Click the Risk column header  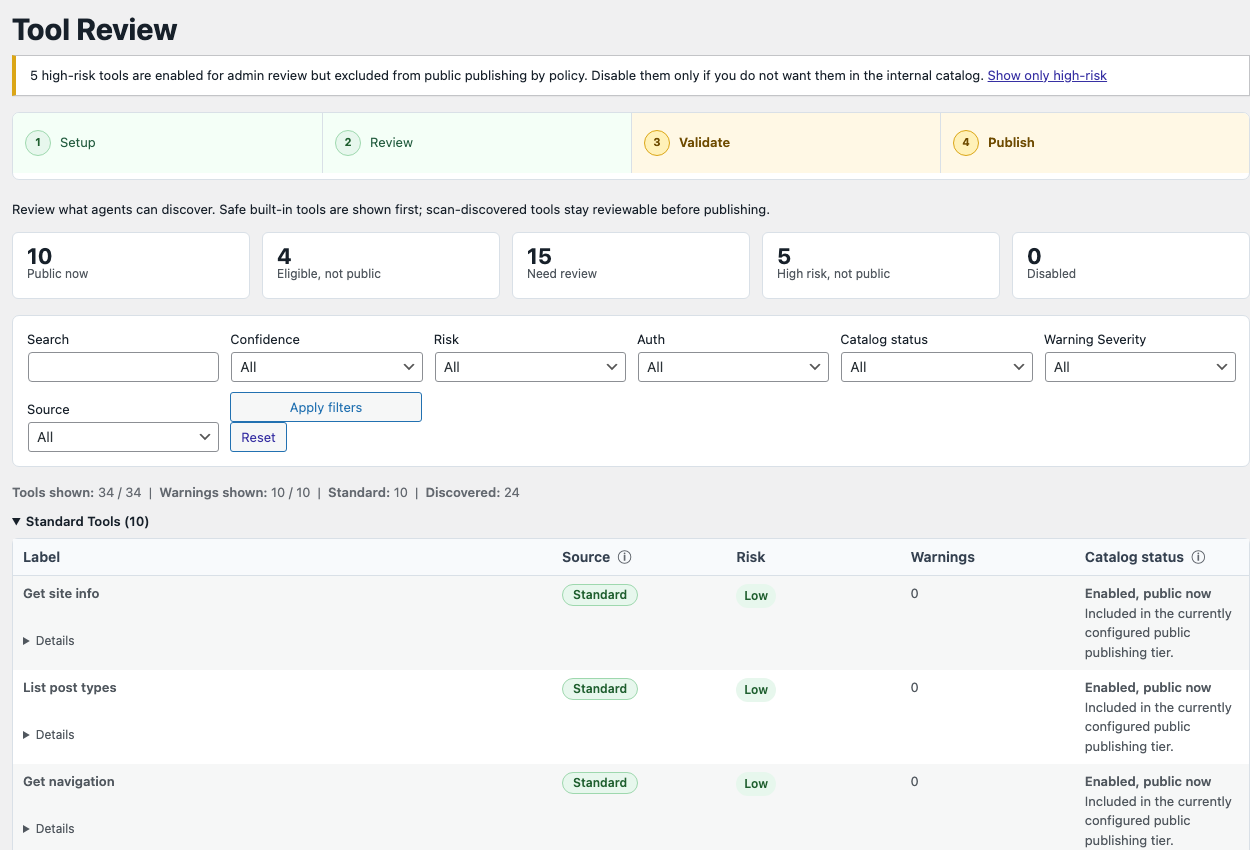coord(751,557)
